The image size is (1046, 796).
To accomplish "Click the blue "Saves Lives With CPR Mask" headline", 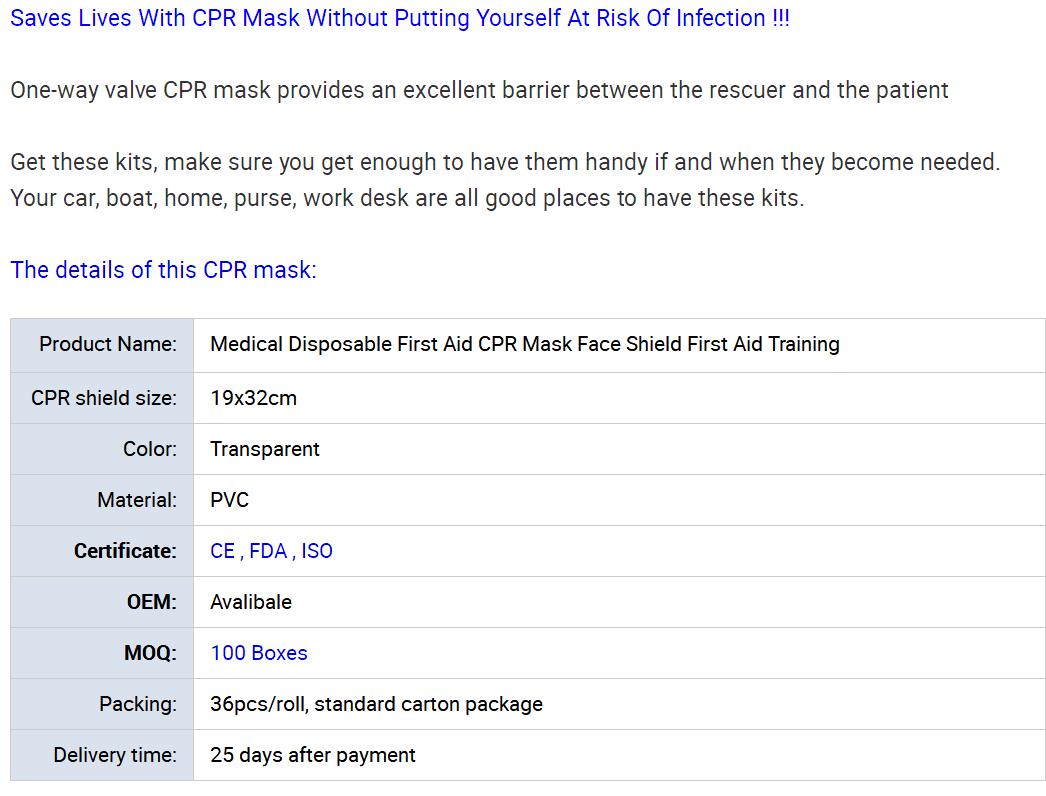I will point(399,18).
